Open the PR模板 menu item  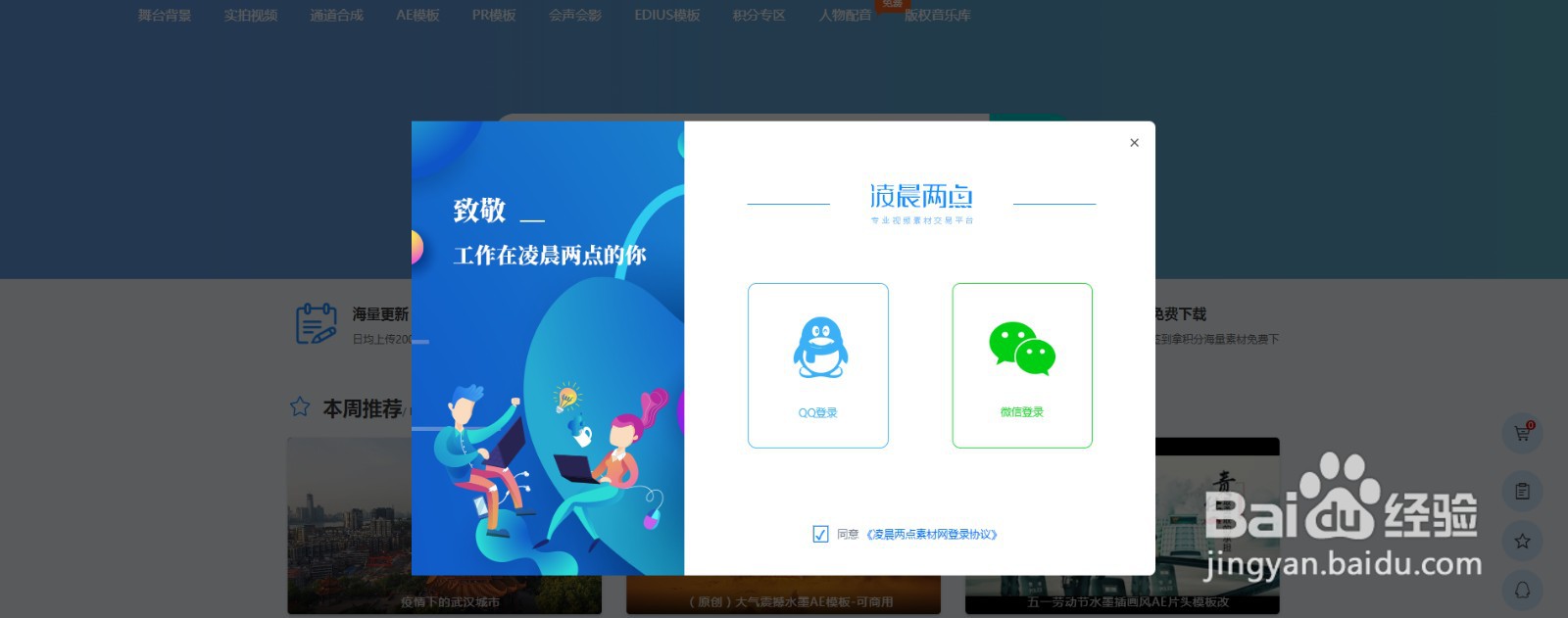[x=494, y=16]
